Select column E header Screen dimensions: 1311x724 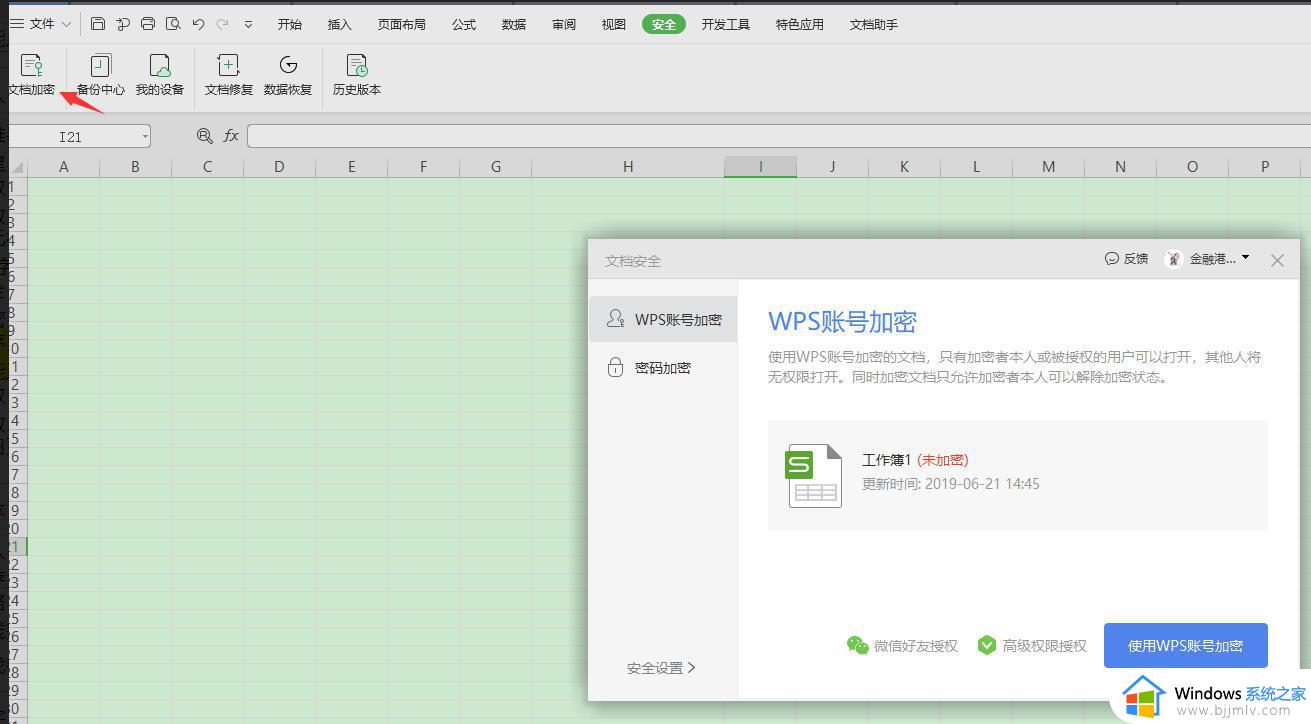[351, 167]
